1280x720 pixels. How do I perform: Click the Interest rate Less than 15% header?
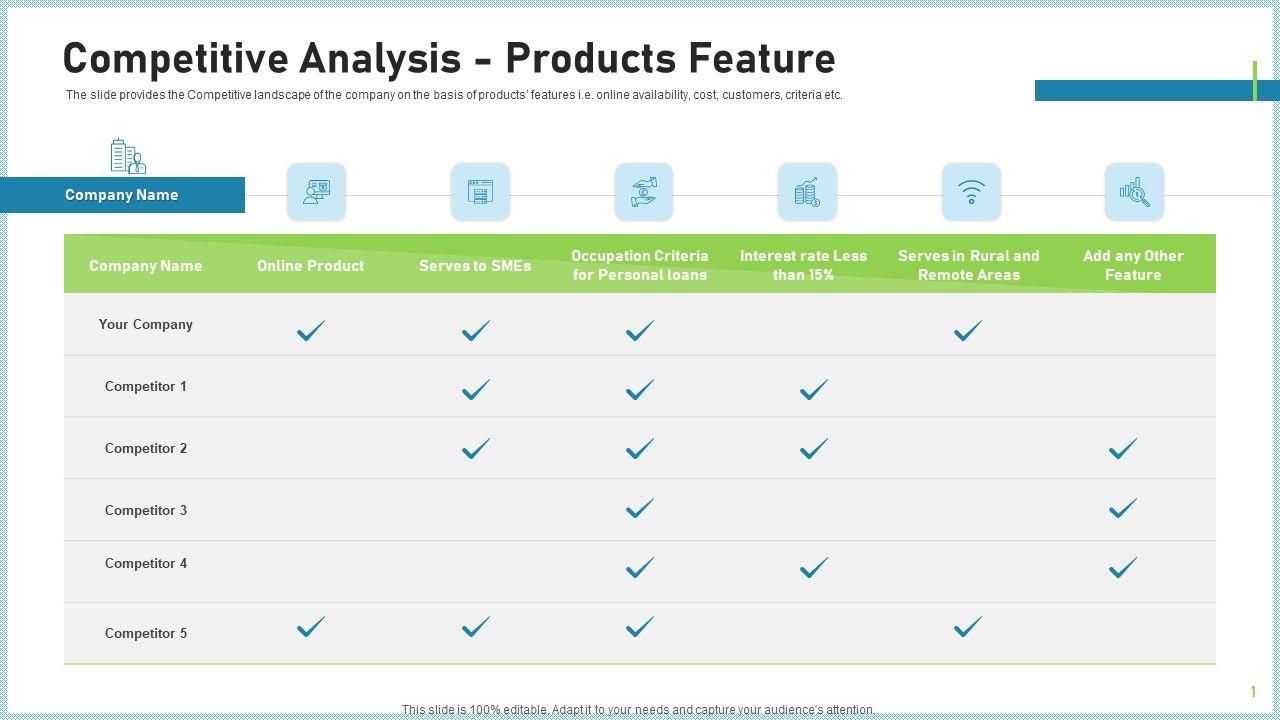click(x=803, y=265)
